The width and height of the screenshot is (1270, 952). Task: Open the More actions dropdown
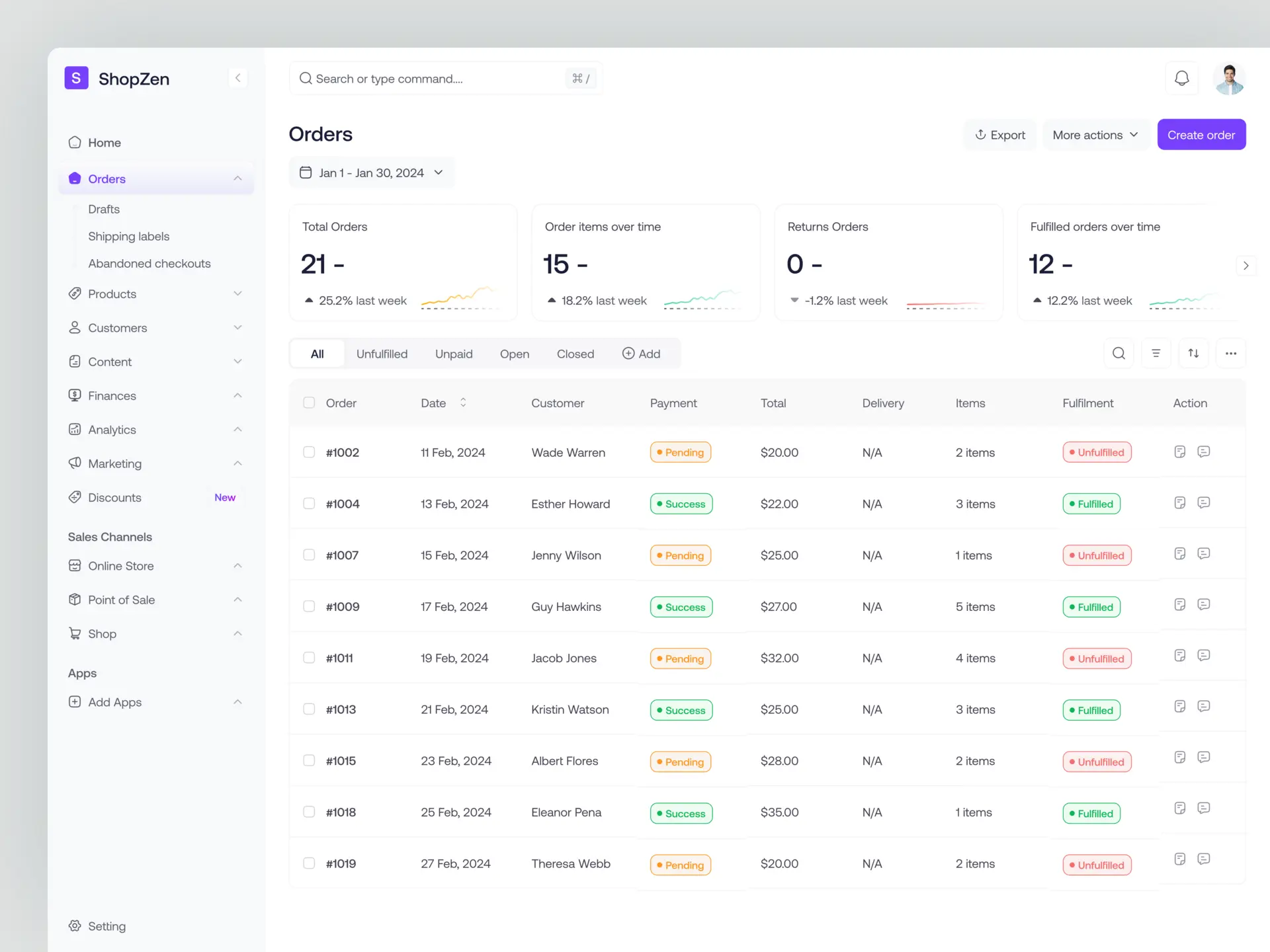point(1095,135)
